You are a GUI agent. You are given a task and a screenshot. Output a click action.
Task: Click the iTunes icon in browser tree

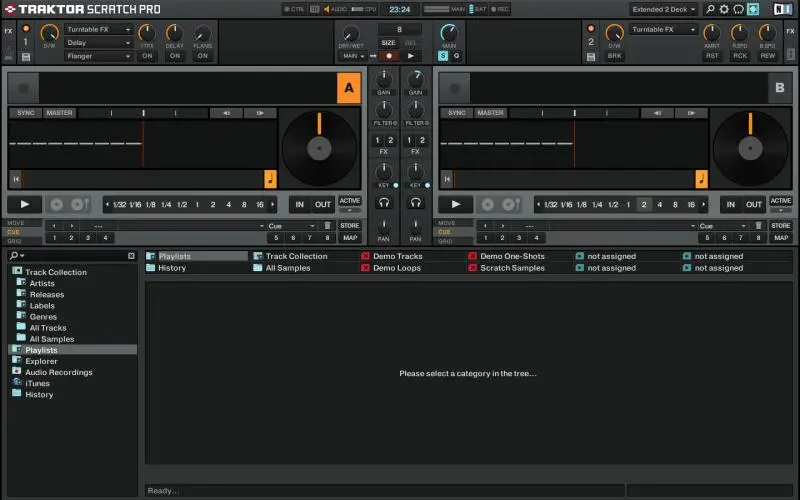17,383
